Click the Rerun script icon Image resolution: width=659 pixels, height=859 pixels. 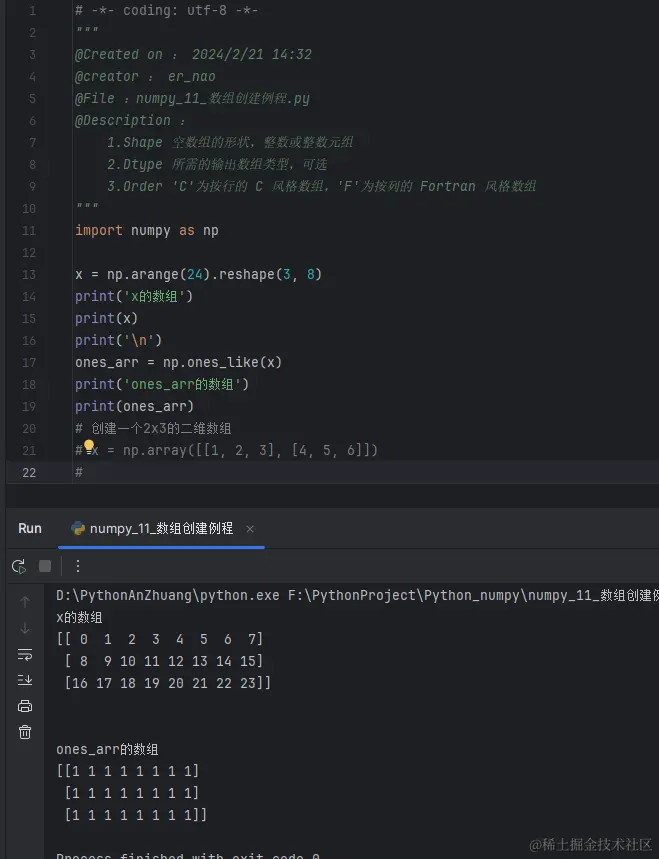pos(19,566)
